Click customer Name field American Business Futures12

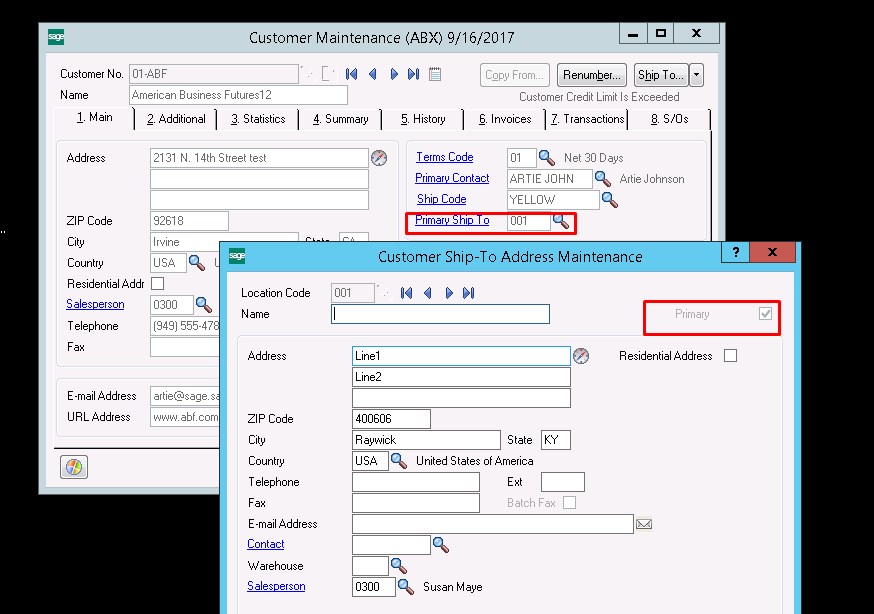tap(239, 95)
